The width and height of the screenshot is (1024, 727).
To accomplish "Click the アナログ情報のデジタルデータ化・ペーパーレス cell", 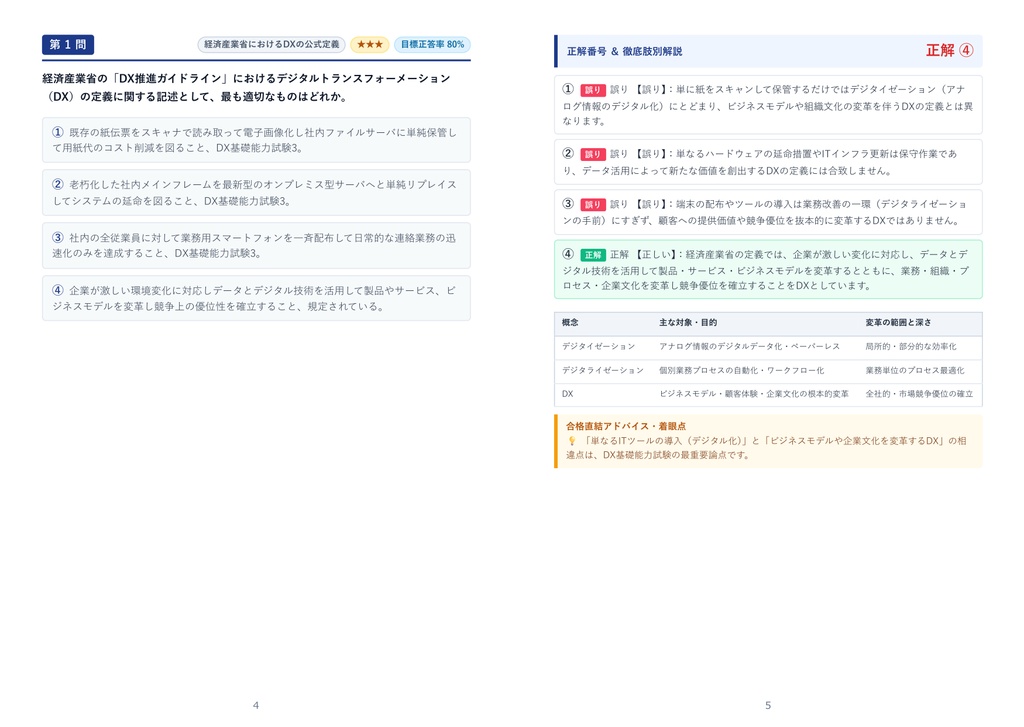I will coord(749,346).
